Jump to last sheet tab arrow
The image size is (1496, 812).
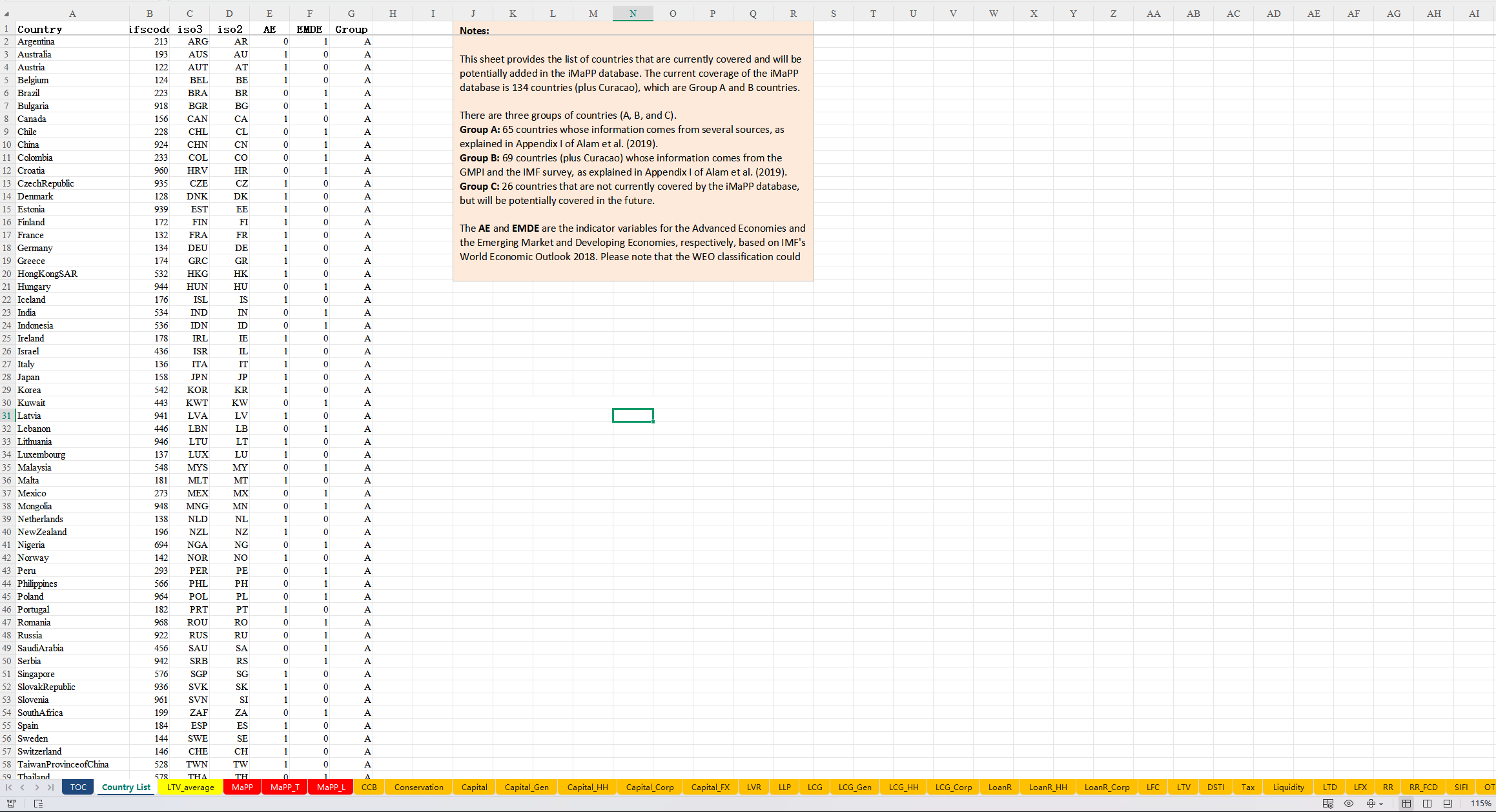point(50,787)
